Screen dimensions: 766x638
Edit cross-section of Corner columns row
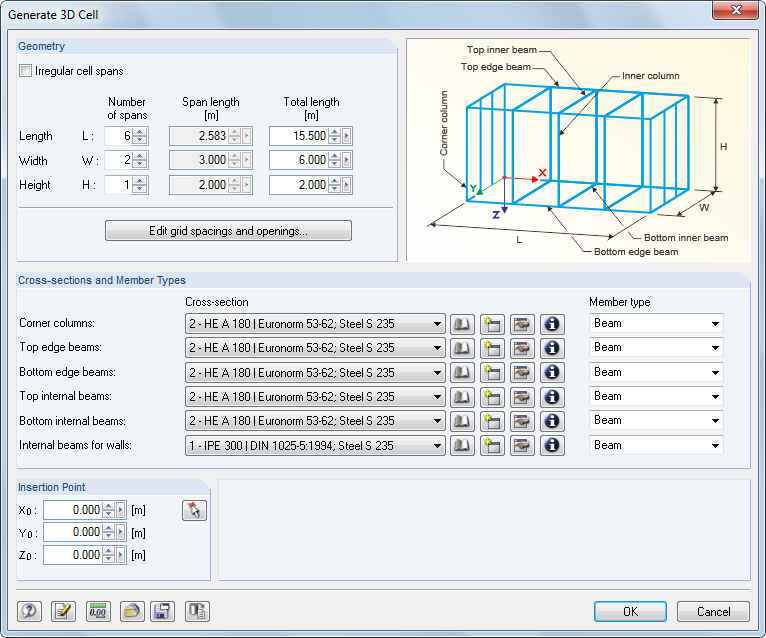(522, 324)
